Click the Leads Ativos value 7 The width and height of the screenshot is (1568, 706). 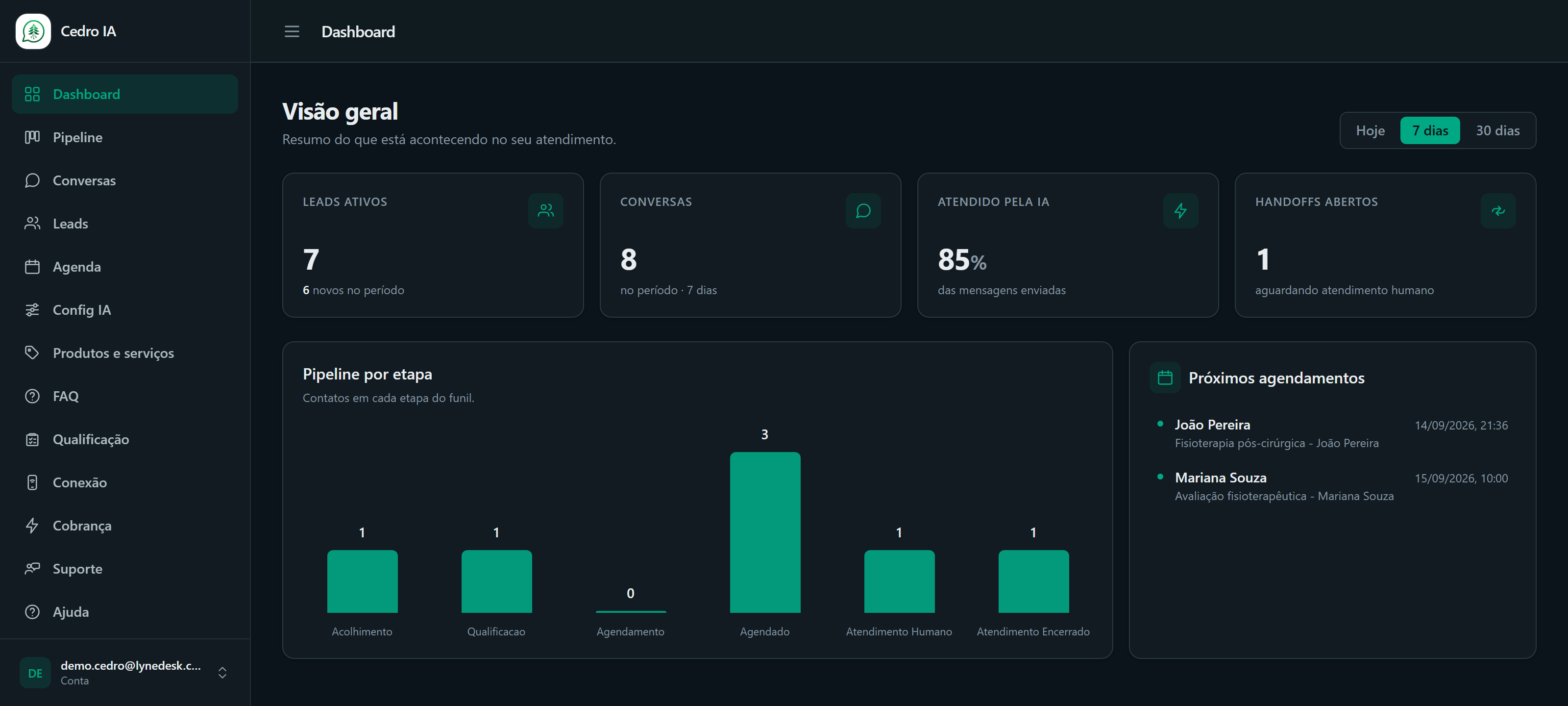click(x=311, y=259)
